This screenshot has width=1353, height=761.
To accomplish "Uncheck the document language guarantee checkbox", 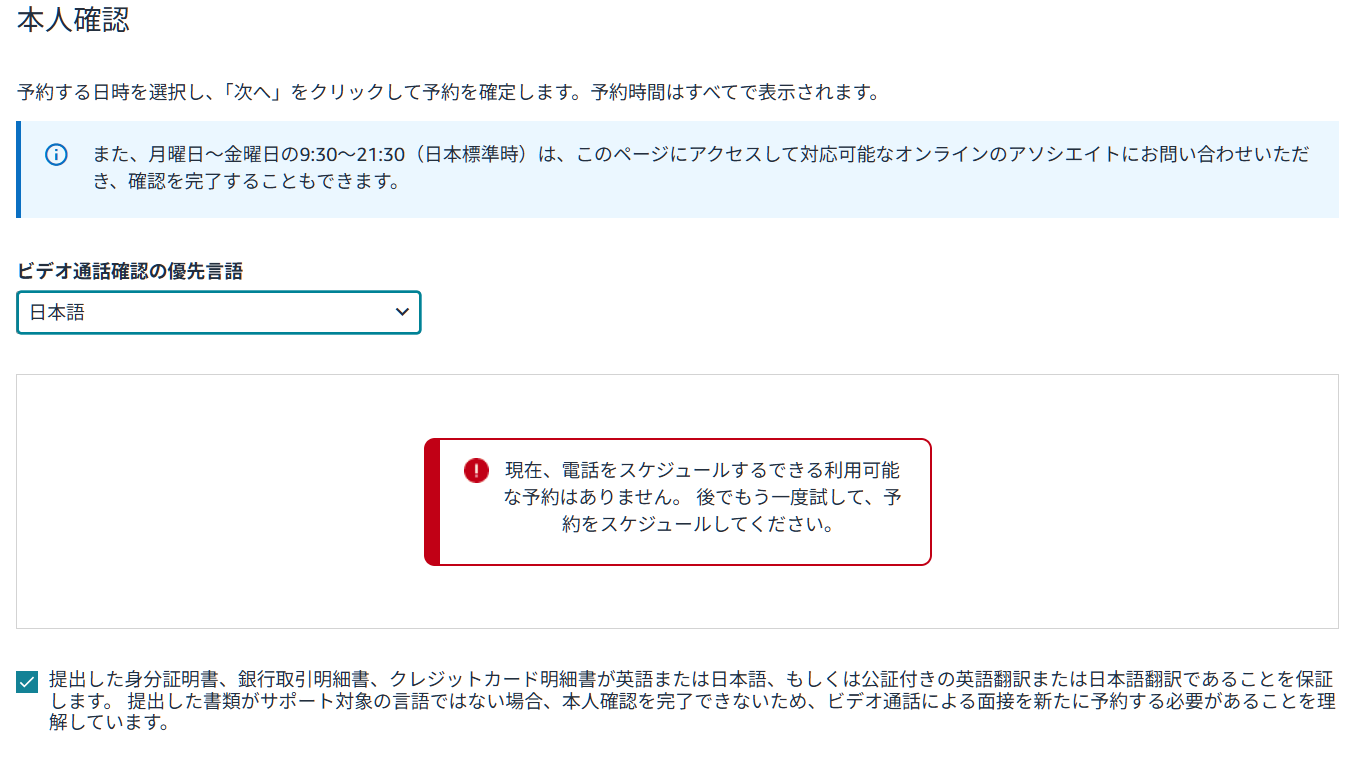I will pos(27,682).
